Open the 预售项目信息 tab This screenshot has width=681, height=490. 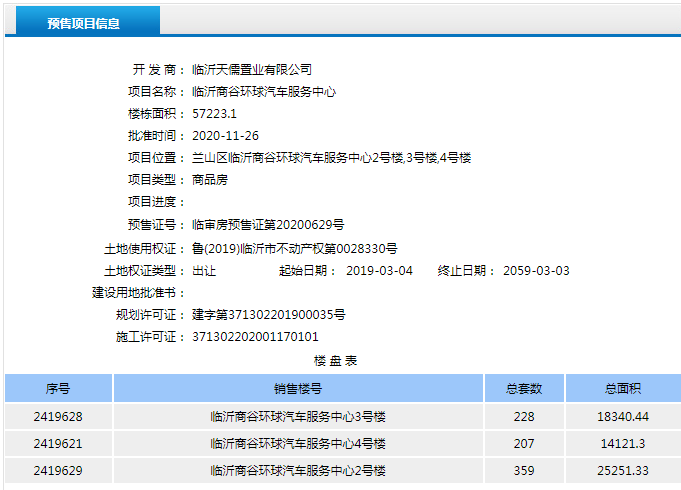[88, 20]
